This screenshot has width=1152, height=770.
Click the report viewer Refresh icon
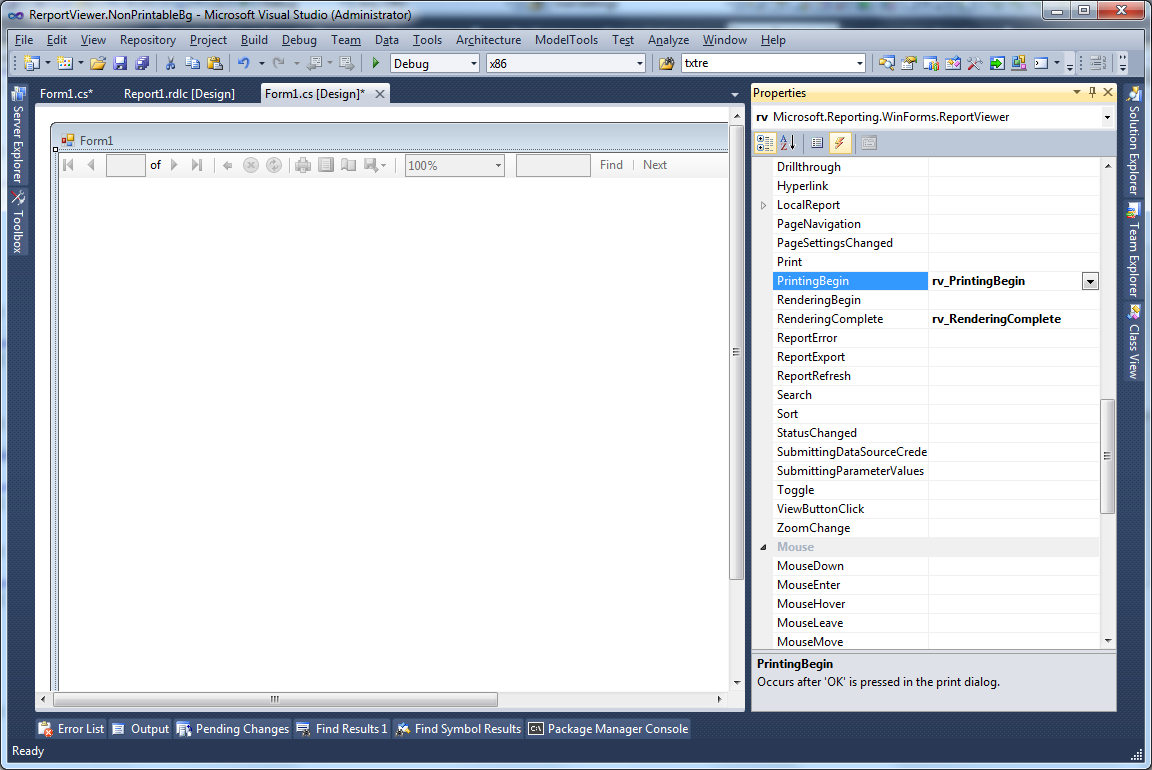pos(273,165)
